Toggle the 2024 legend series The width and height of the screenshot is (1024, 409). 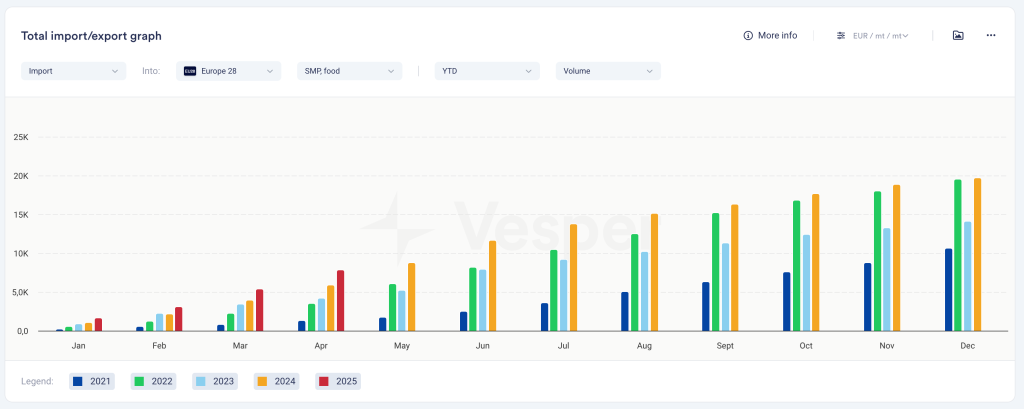[276, 382]
